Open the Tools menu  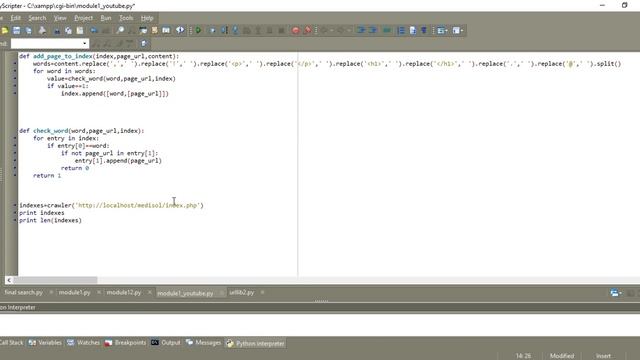point(126,18)
